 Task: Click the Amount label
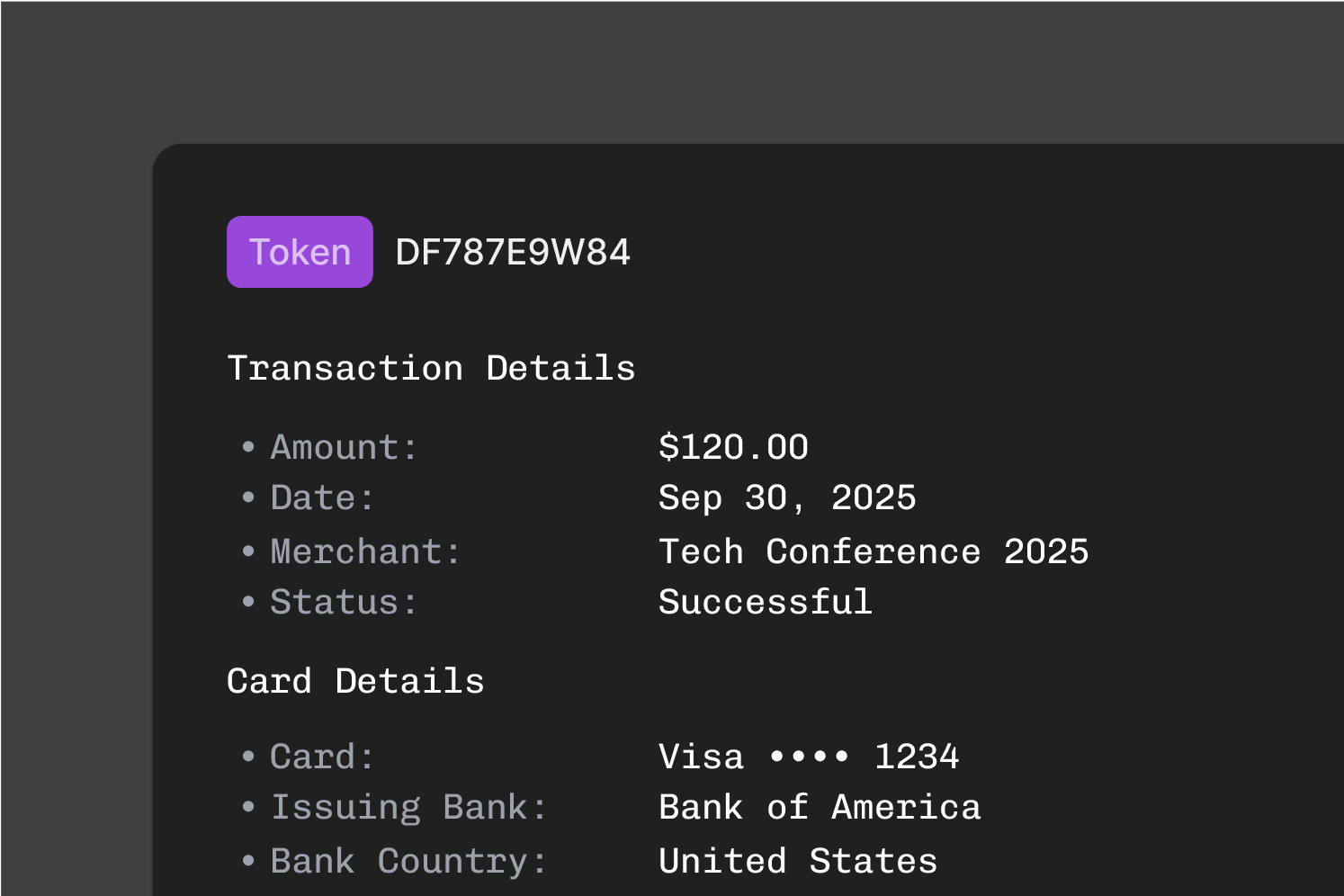pyautogui.click(x=345, y=448)
